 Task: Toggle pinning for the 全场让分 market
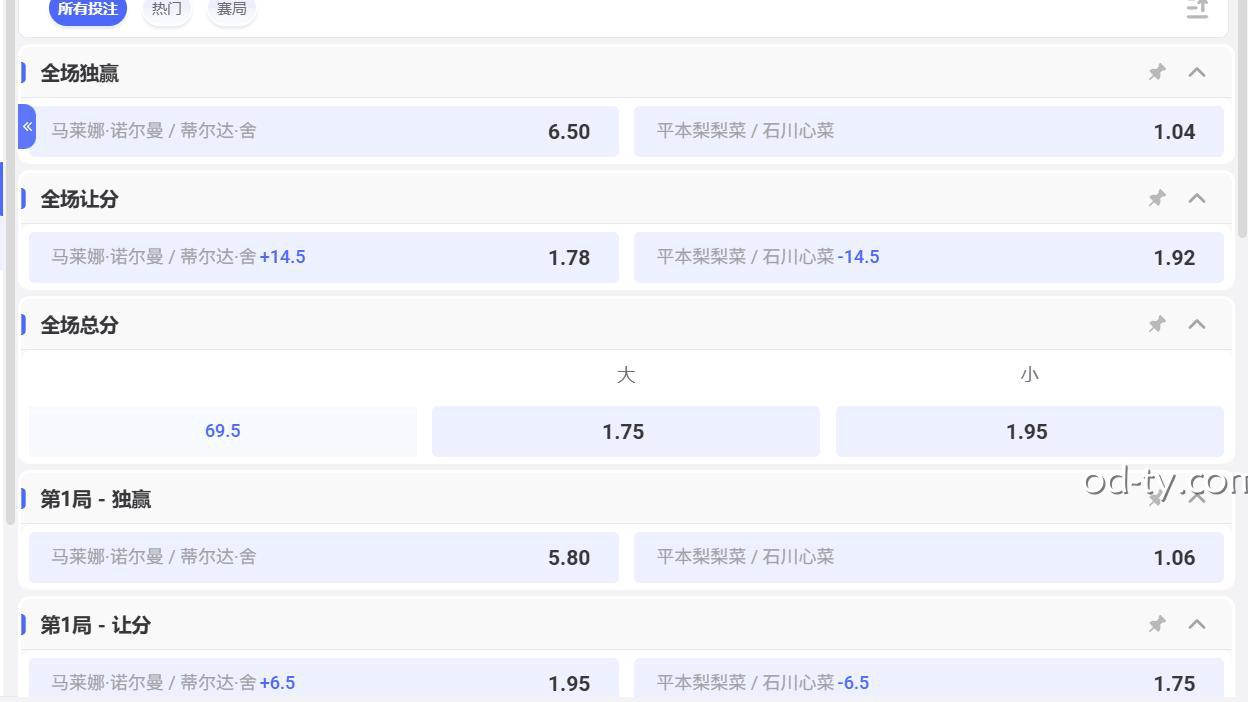coord(1156,198)
